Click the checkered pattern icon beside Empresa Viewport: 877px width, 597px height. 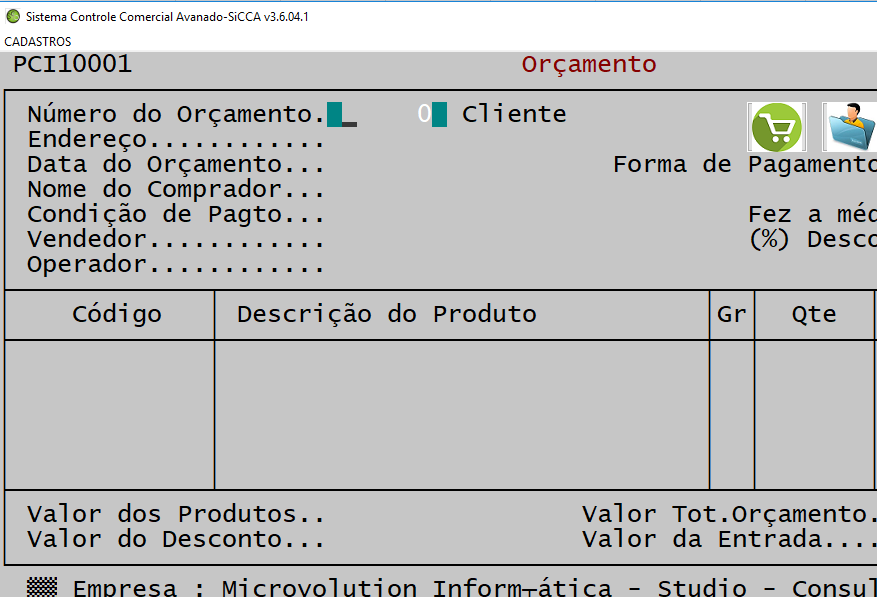pos(42,587)
